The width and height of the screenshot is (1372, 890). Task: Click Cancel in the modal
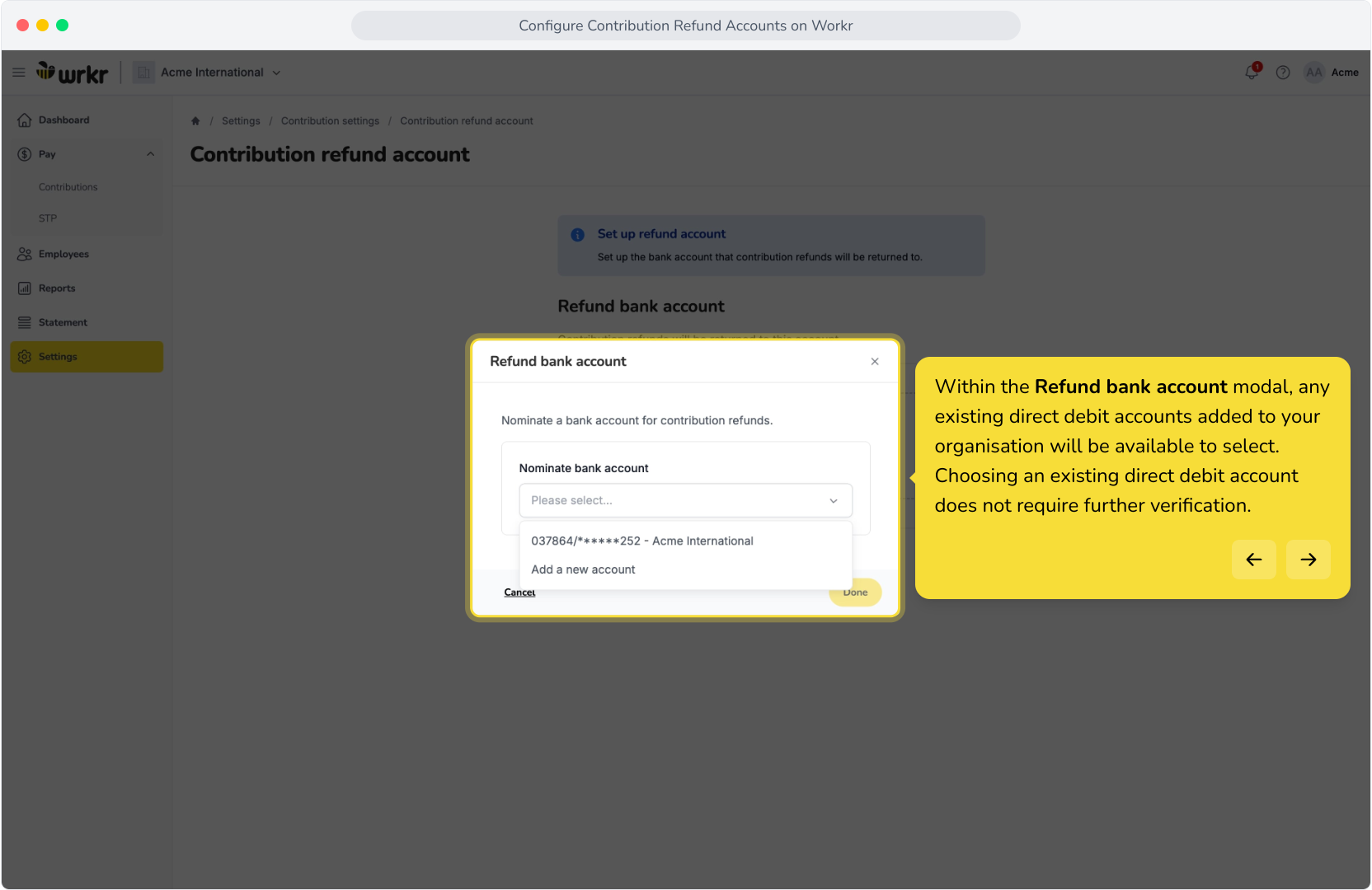click(519, 593)
